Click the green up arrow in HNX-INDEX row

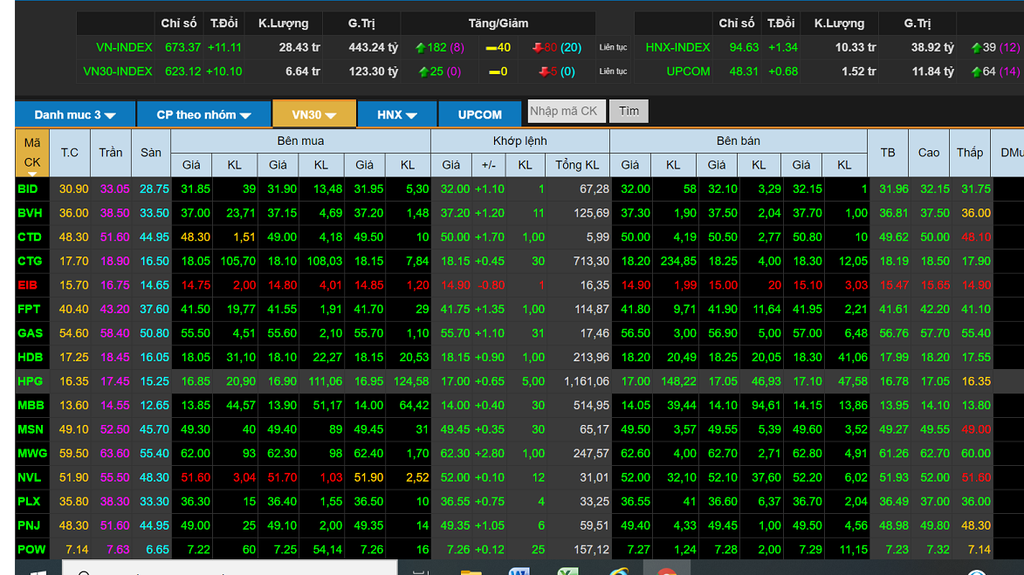point(976,48)
